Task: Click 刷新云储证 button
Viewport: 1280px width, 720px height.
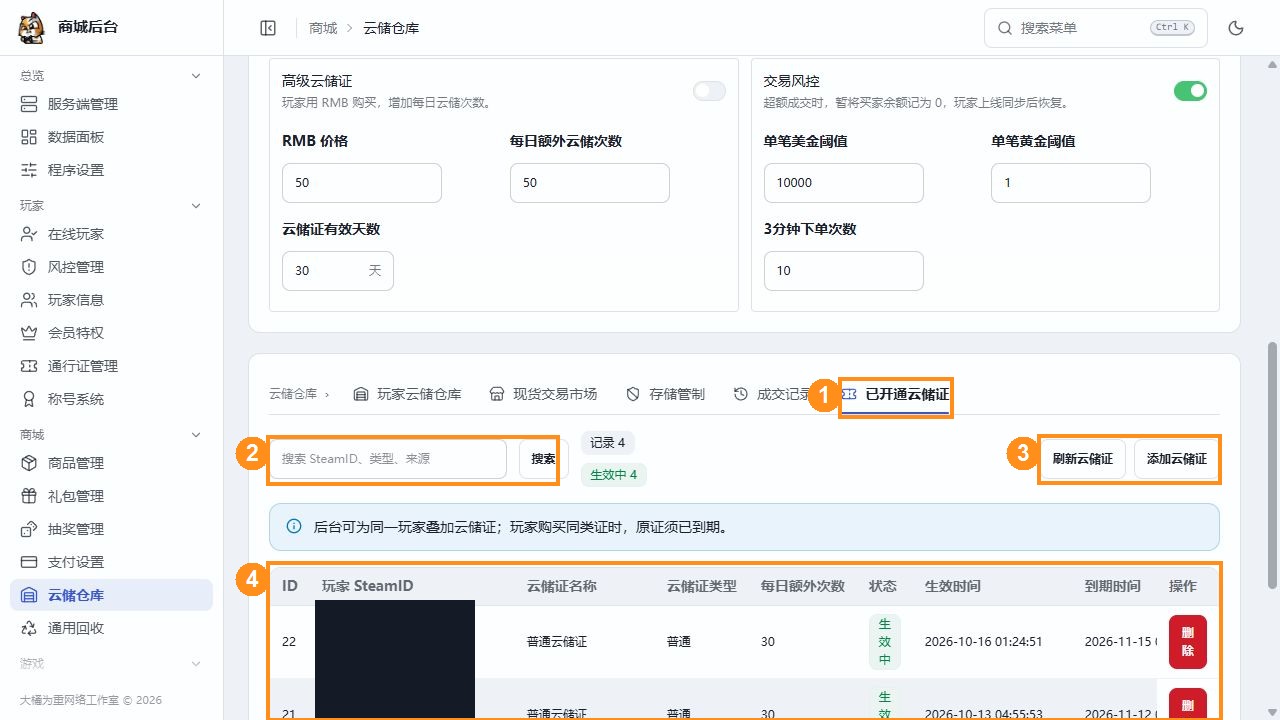Action: 1083,459
